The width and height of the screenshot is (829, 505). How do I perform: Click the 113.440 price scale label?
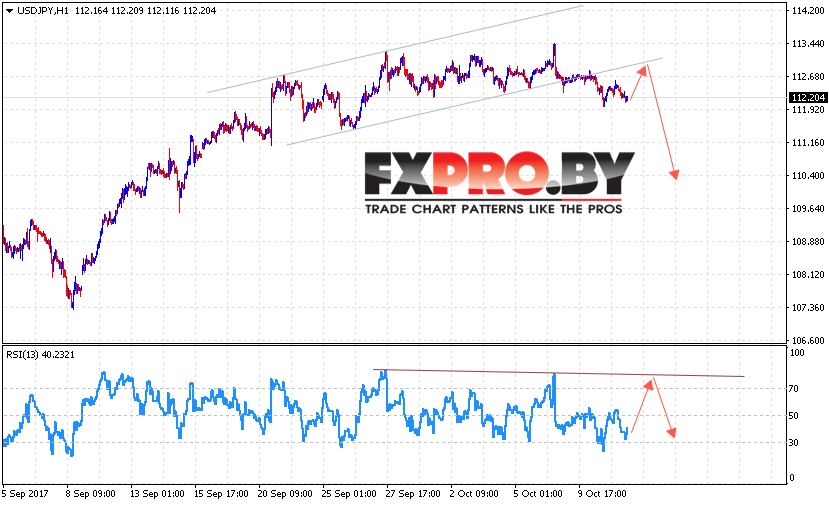pos(808,44)
